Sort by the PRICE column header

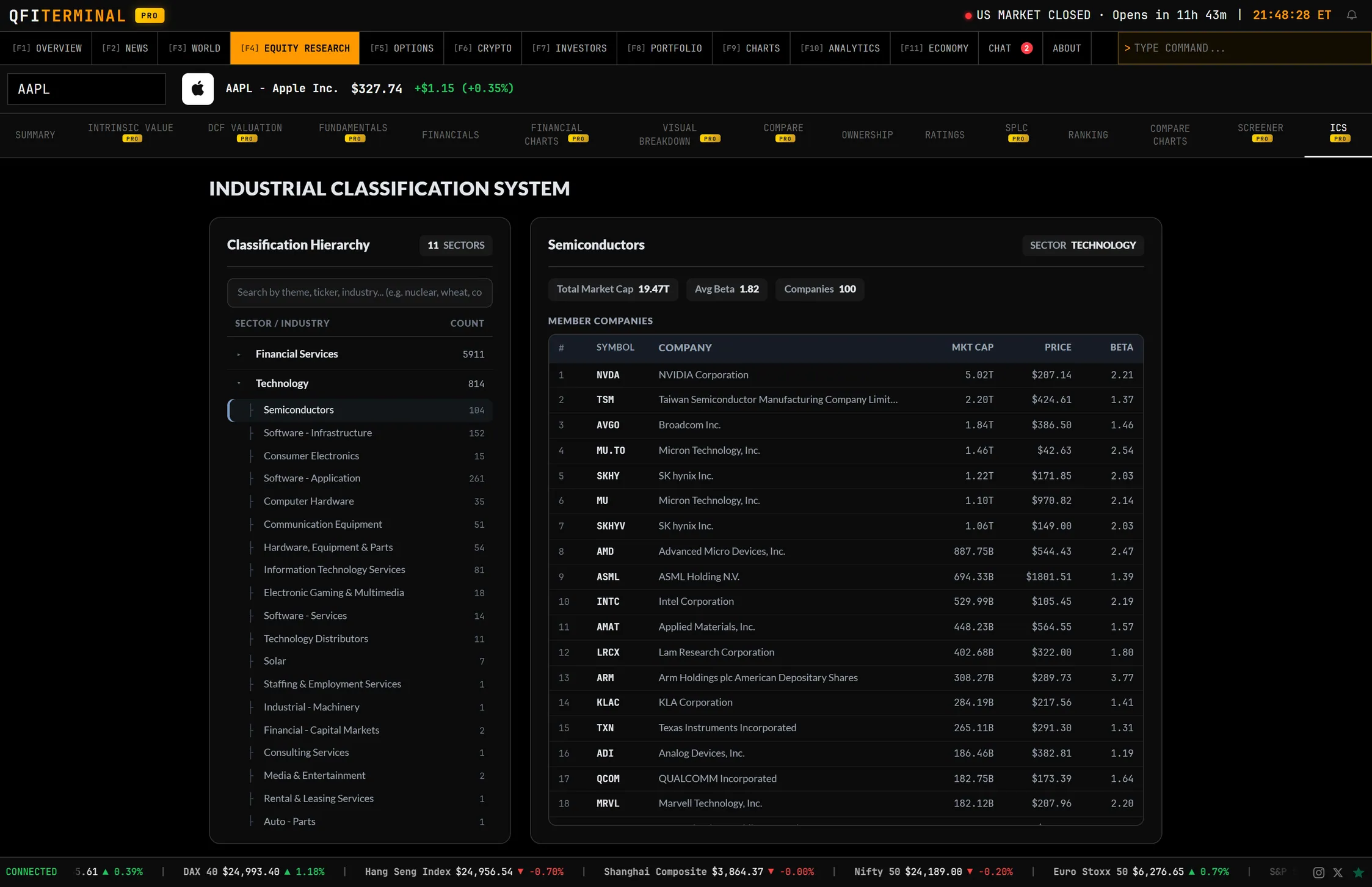pyautogui.click(x=1058, y=348)
